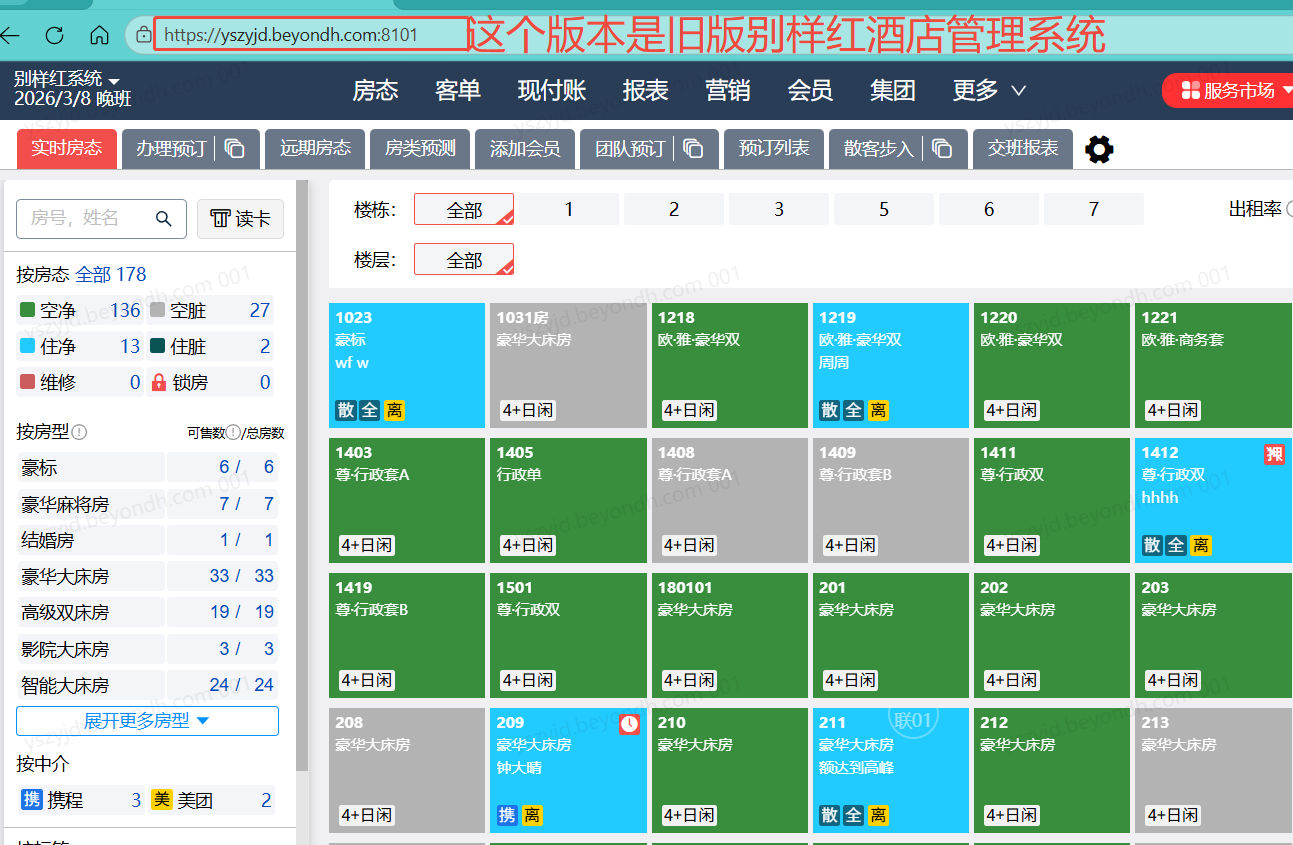The width and height of the screenshot is (1293, 845).
Task: Click the green 空净 status color swatch
Action: (28, 311)
